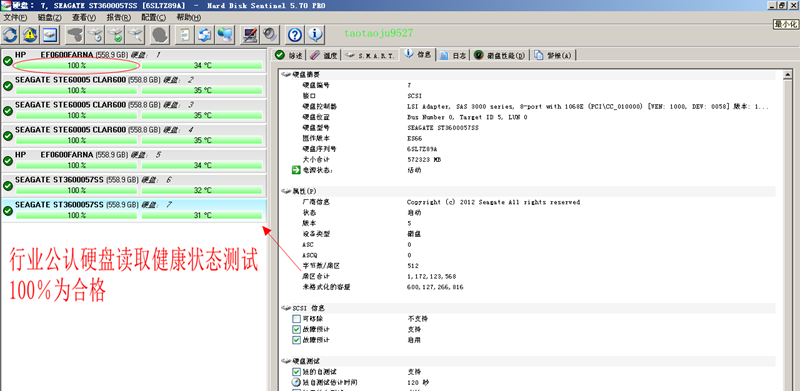Switch to the 温度 temperature tab
800x391 pixels.
pos(323,55)
